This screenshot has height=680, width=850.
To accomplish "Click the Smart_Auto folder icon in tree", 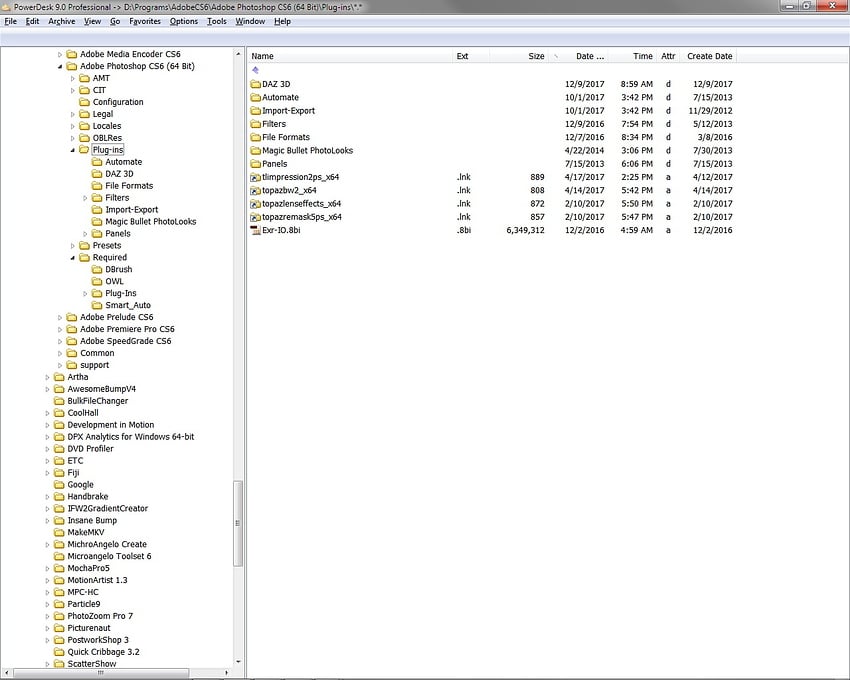I will 96,305.
